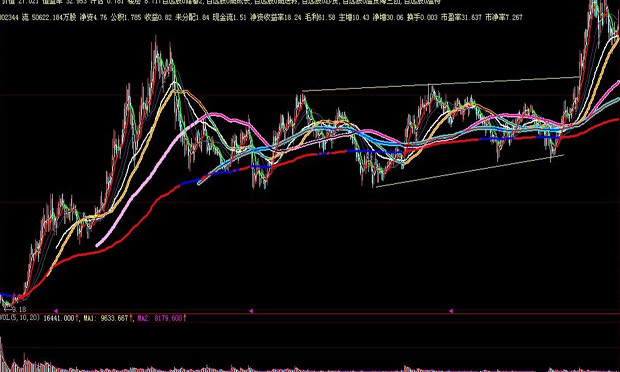
Task: Select the 换手0.003 turnover field
Action: coord(422,17)
